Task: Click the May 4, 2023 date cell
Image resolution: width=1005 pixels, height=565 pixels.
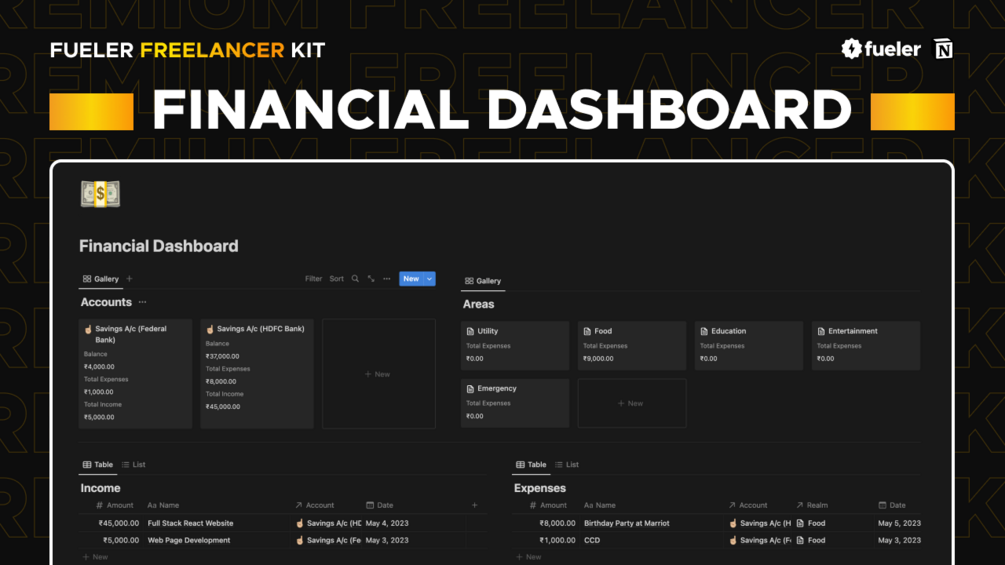Action: click(387, 523)
